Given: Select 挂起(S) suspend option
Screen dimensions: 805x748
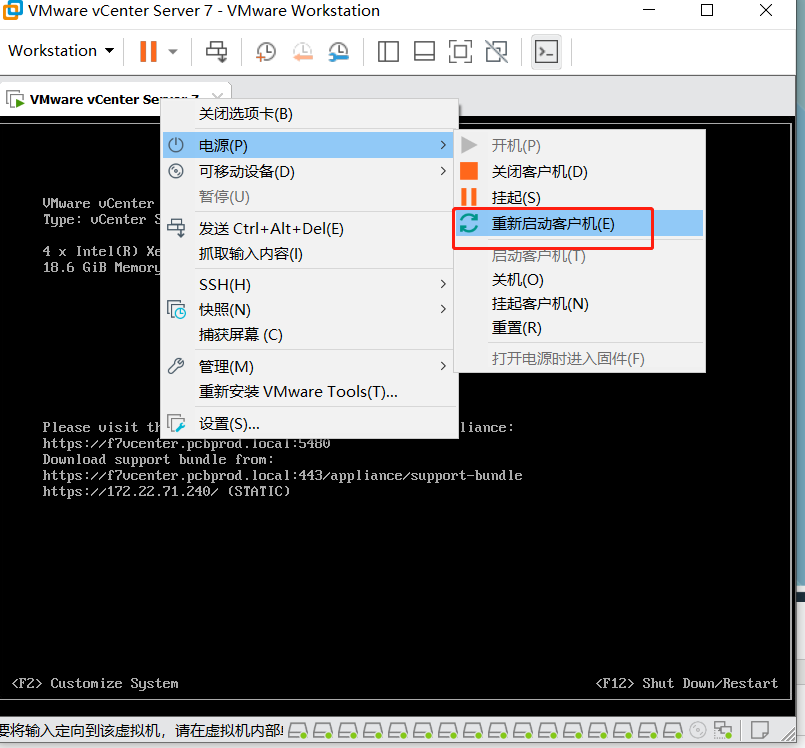Looking at the screenshot, I should click(x=580, y=198).
